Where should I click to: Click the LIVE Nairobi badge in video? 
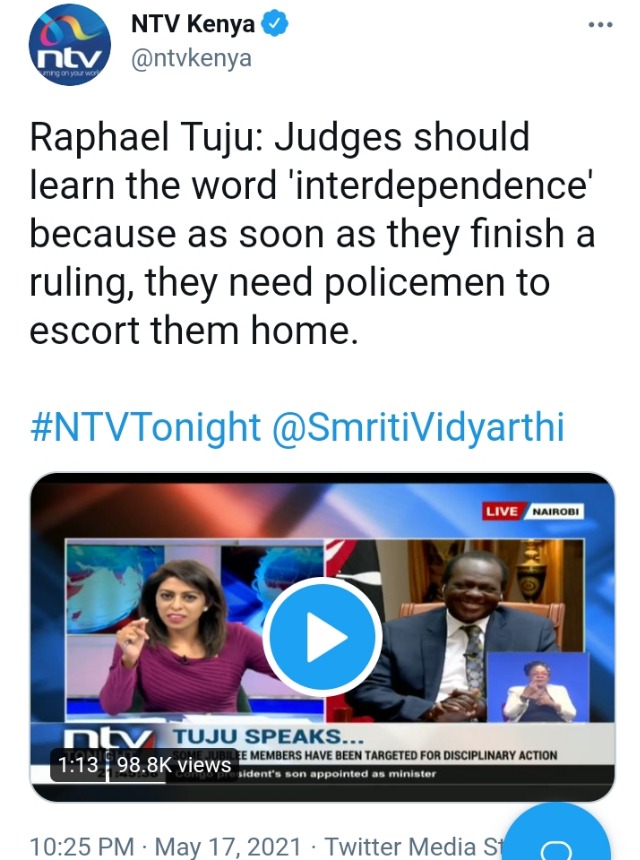(x=533, y=511)
